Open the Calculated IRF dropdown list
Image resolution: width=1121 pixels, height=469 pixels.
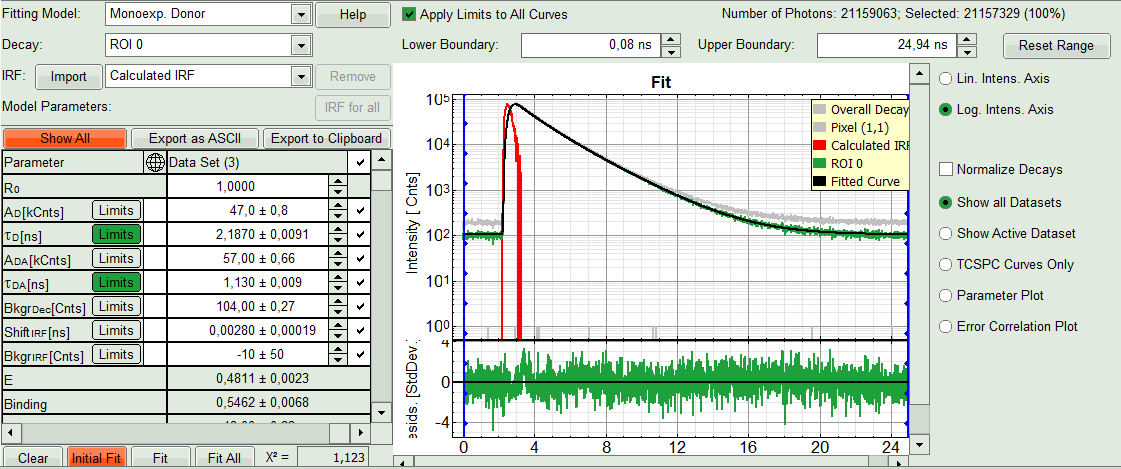pyautogui.click(x=300, y=76)
